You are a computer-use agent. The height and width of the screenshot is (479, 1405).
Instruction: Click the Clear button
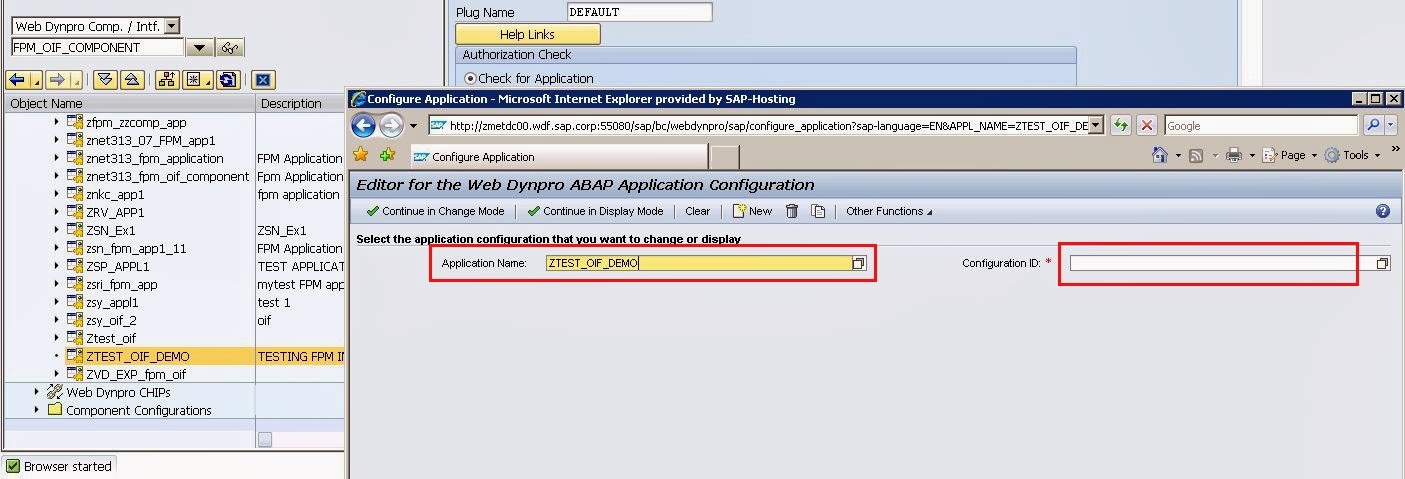point(697,211)
